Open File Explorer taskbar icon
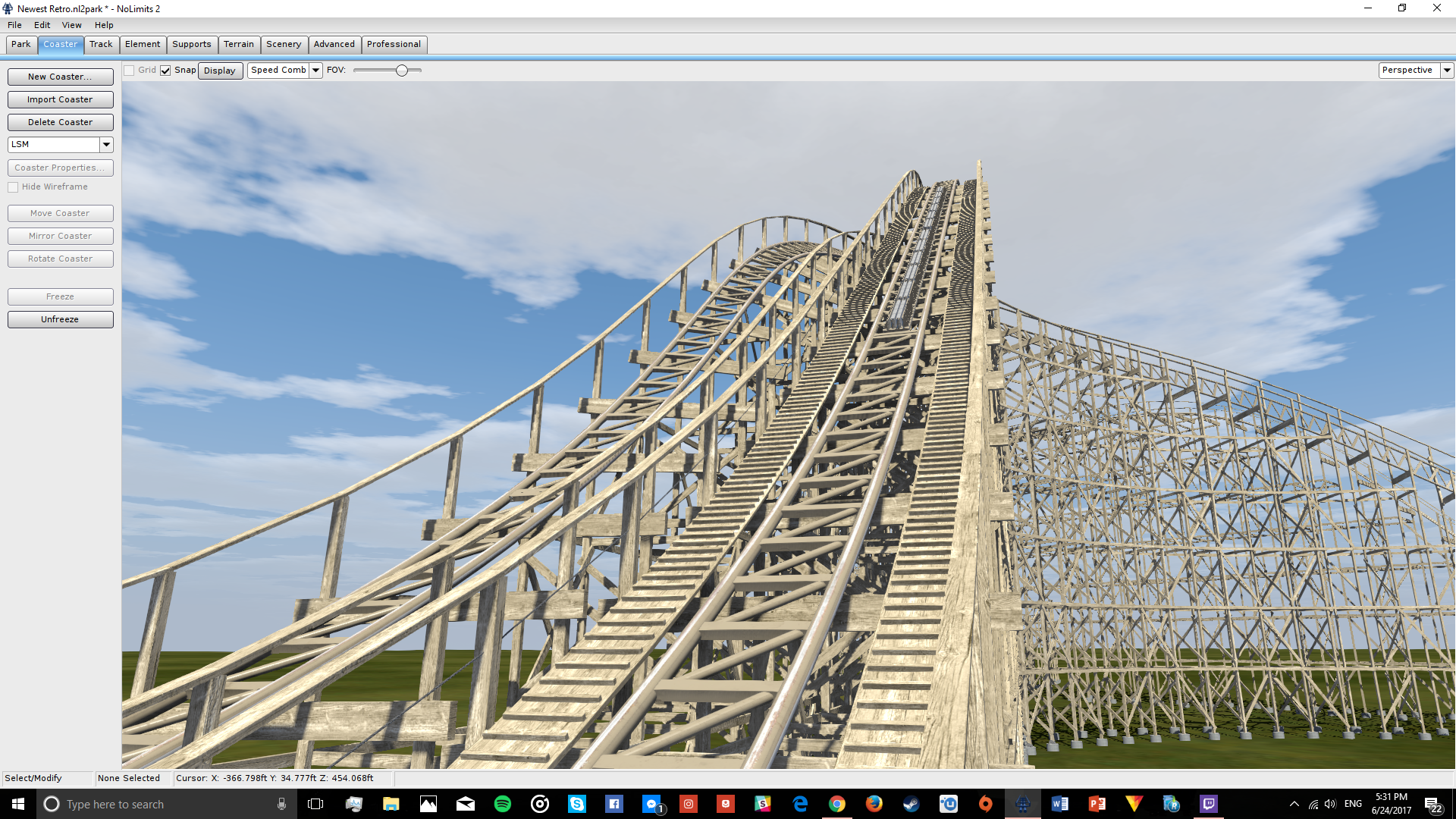 pyautogui.click(x=391, y=804)
